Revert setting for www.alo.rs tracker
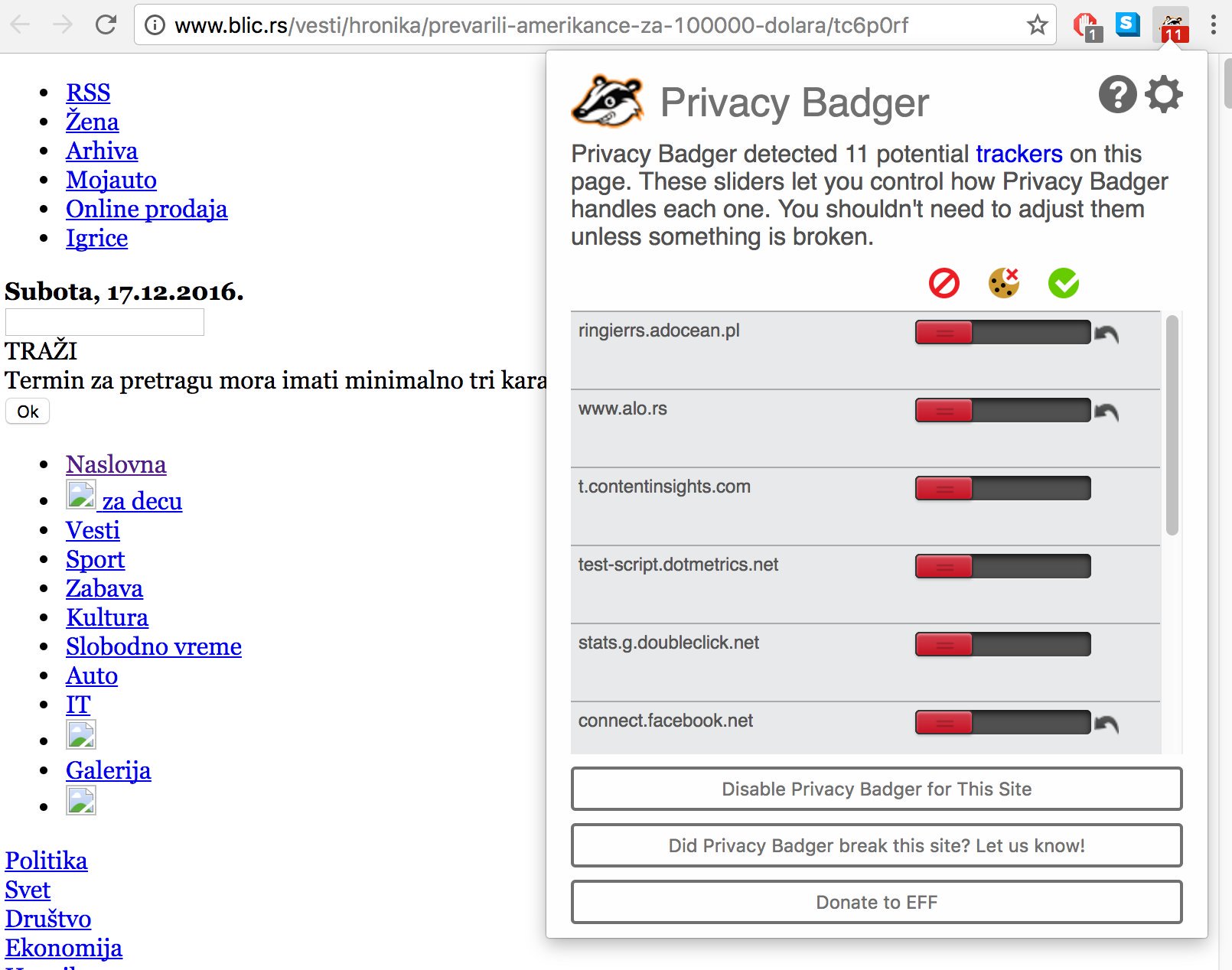The width and height of the screenshot is (1232, 970). click(x=1107, y=412)
